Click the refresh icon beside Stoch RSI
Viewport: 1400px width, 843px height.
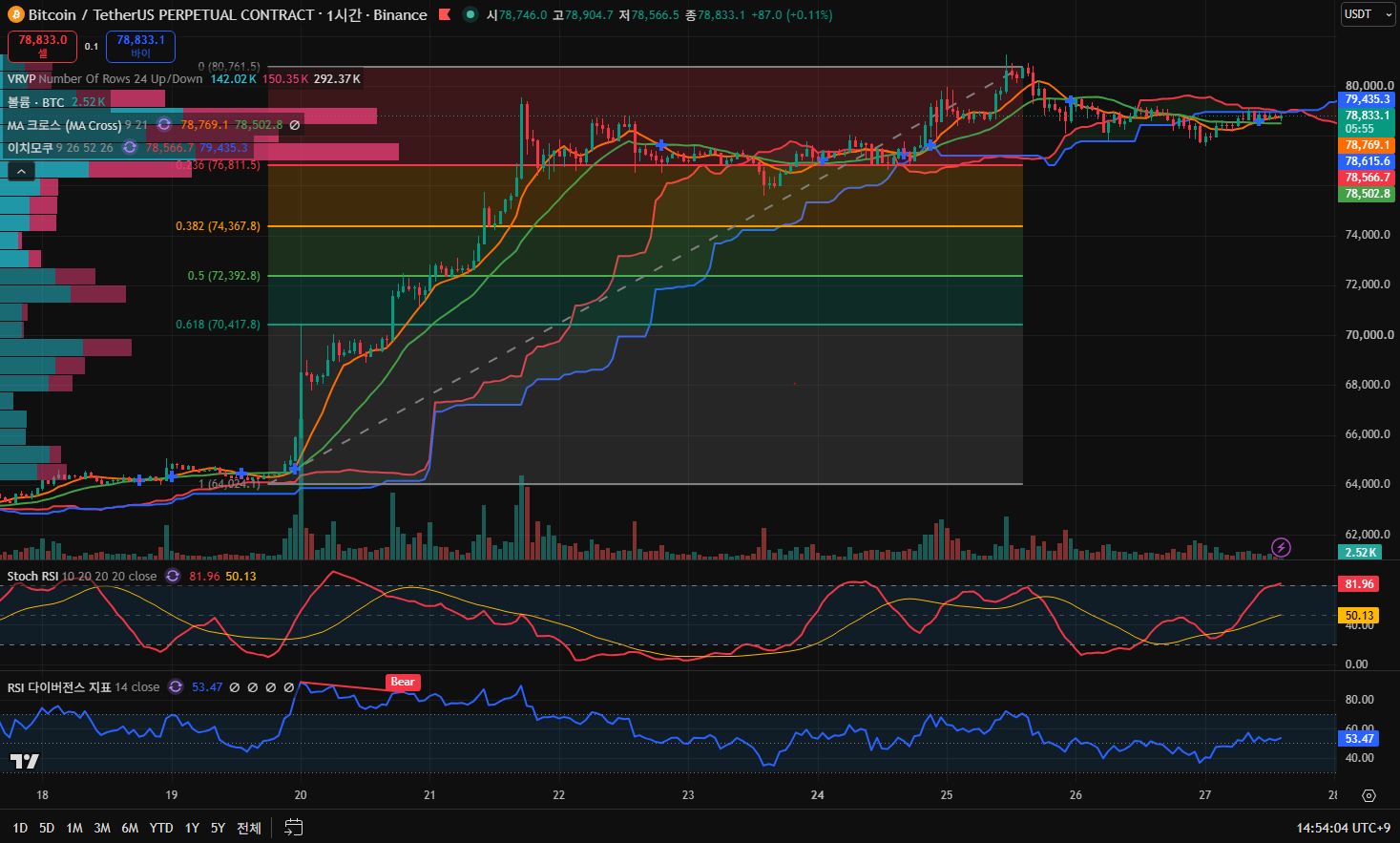point(173,576)
